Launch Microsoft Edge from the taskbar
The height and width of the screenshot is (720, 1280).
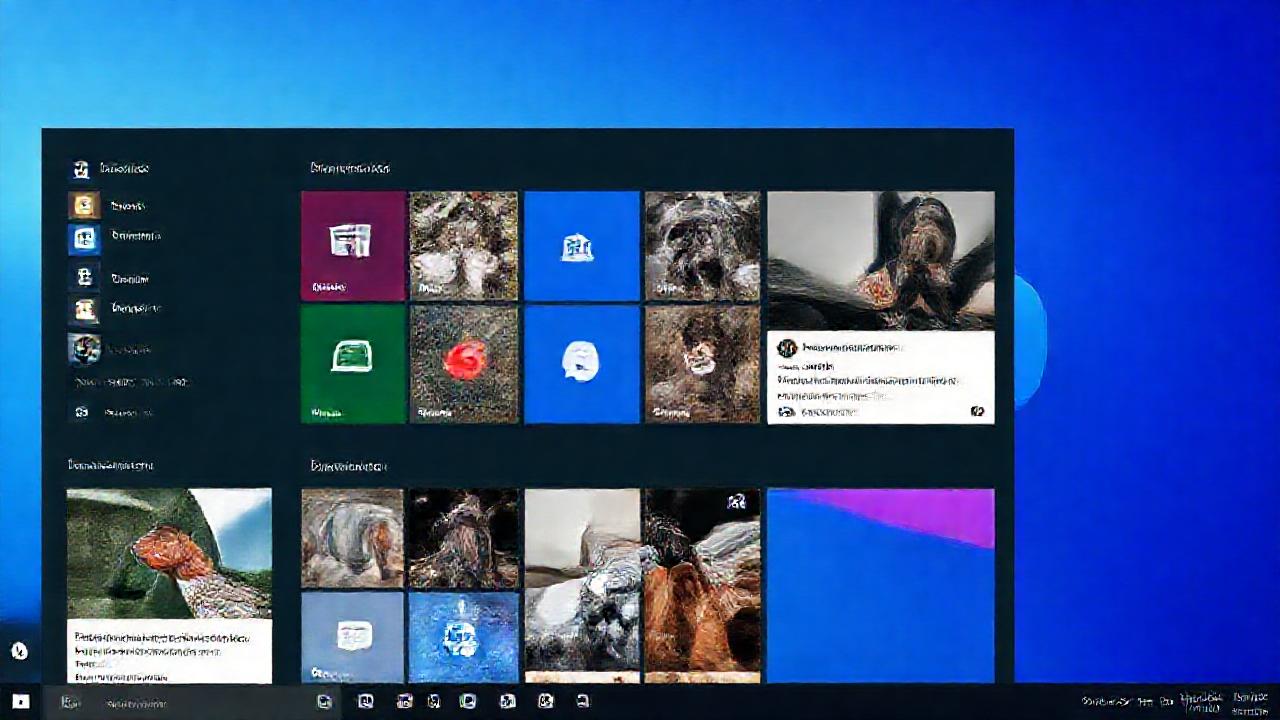click(365, 702)
